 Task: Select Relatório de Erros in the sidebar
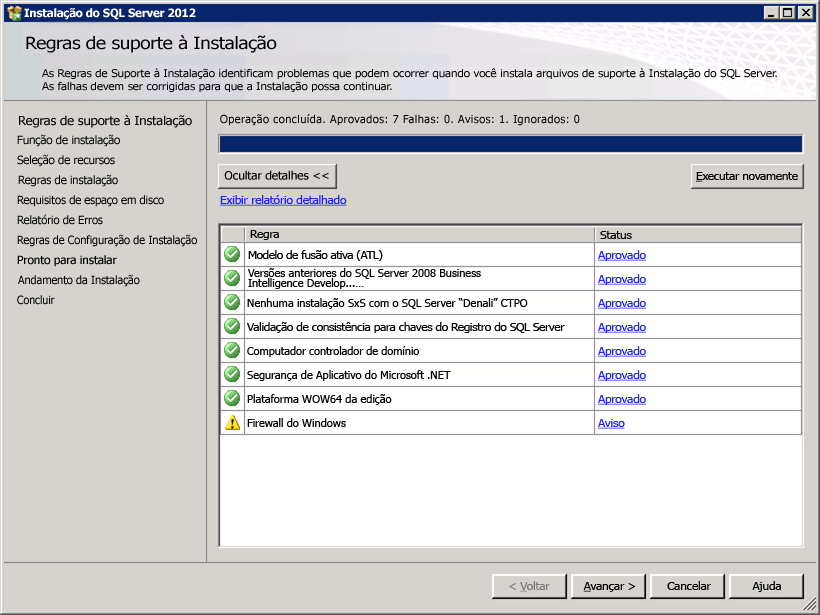tap(59, 218)
